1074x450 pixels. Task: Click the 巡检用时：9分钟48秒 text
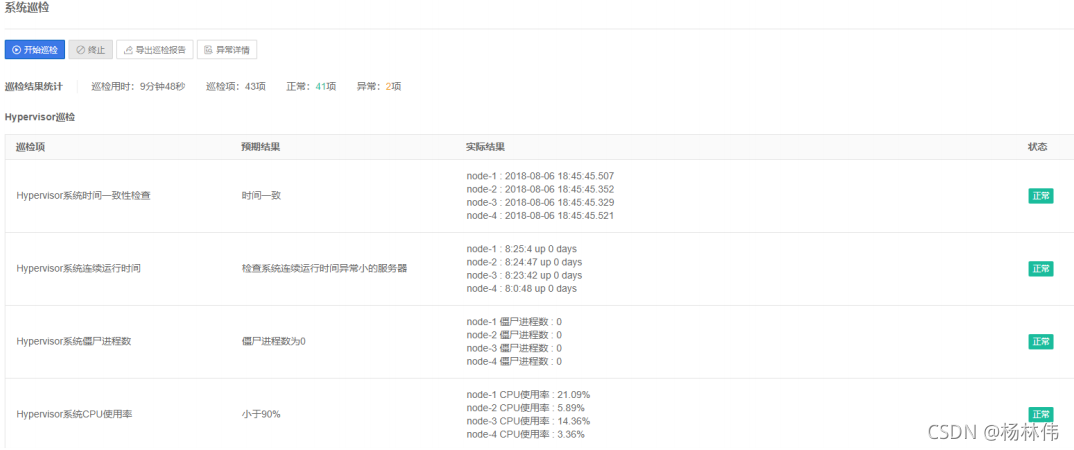point(138,86)
